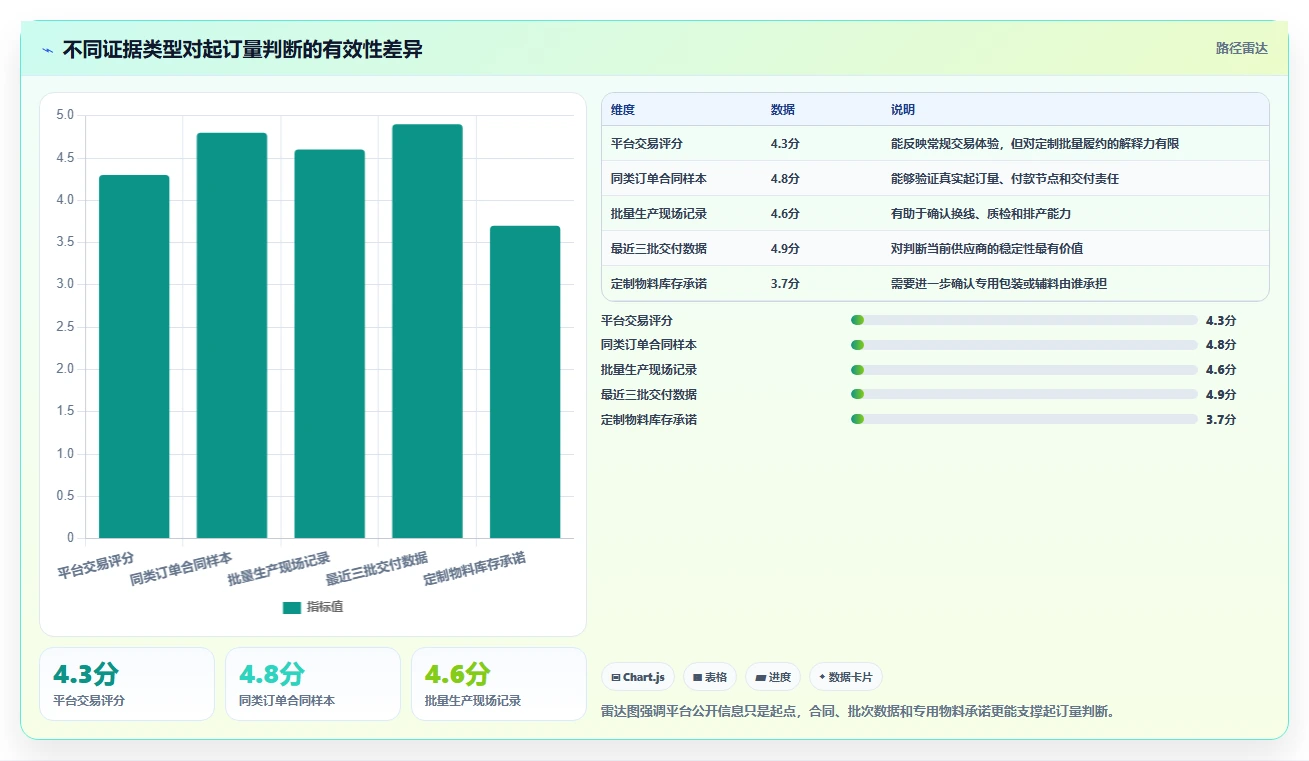Click the 4.9分 value in the table
1309x761 pixels.
pos(785,249)
